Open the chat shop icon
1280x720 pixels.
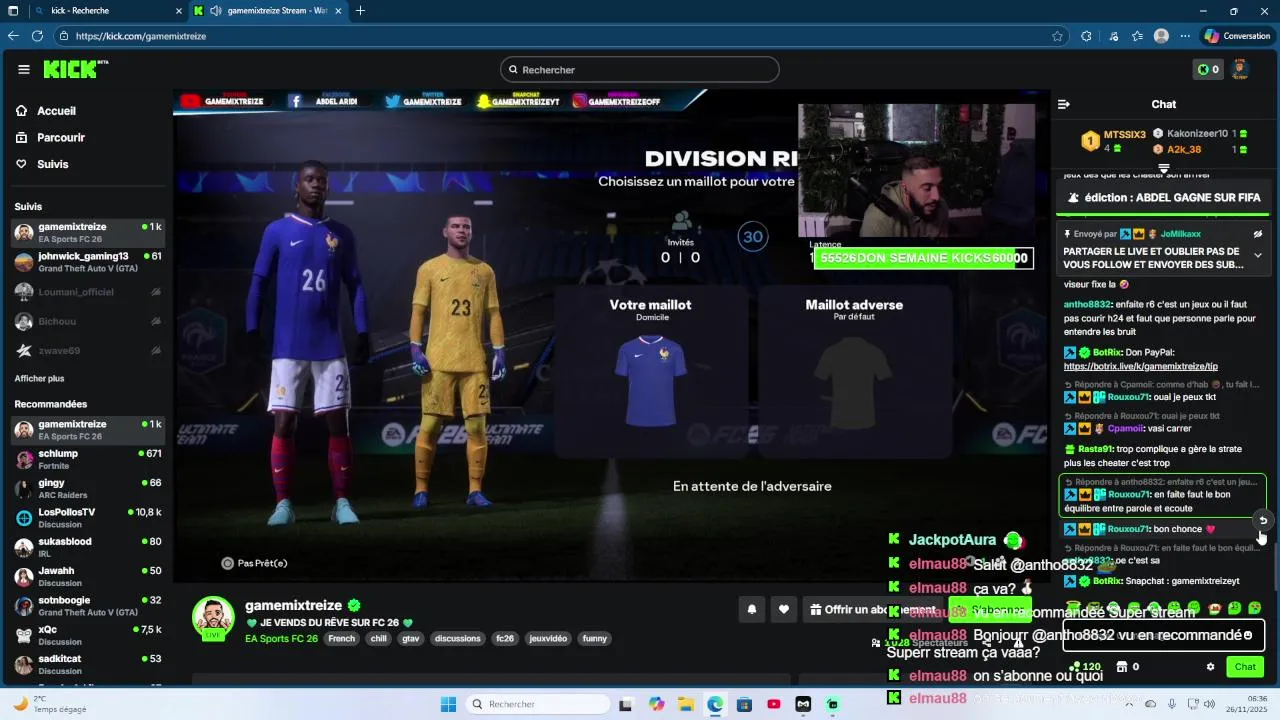1121,667
